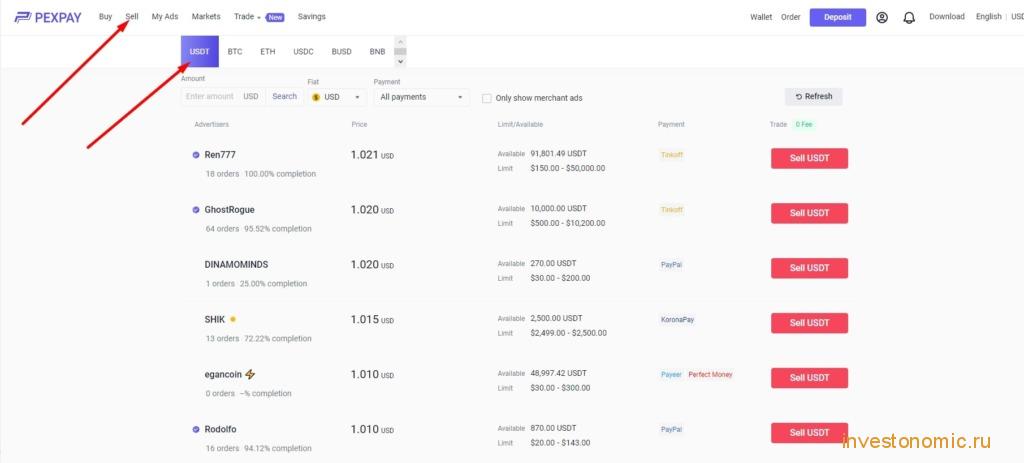Screen dimensions: 1024x463
Task: Click the Tinkoff payment tag for Ren777
Action: pyautogui.click(x=672, y=155)
